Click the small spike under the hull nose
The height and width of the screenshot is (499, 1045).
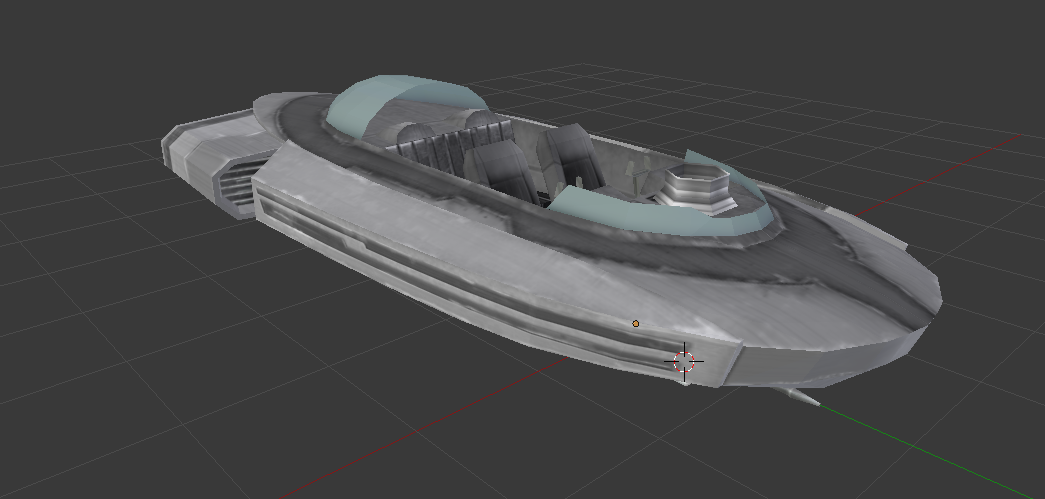click(x=796, y=396)
